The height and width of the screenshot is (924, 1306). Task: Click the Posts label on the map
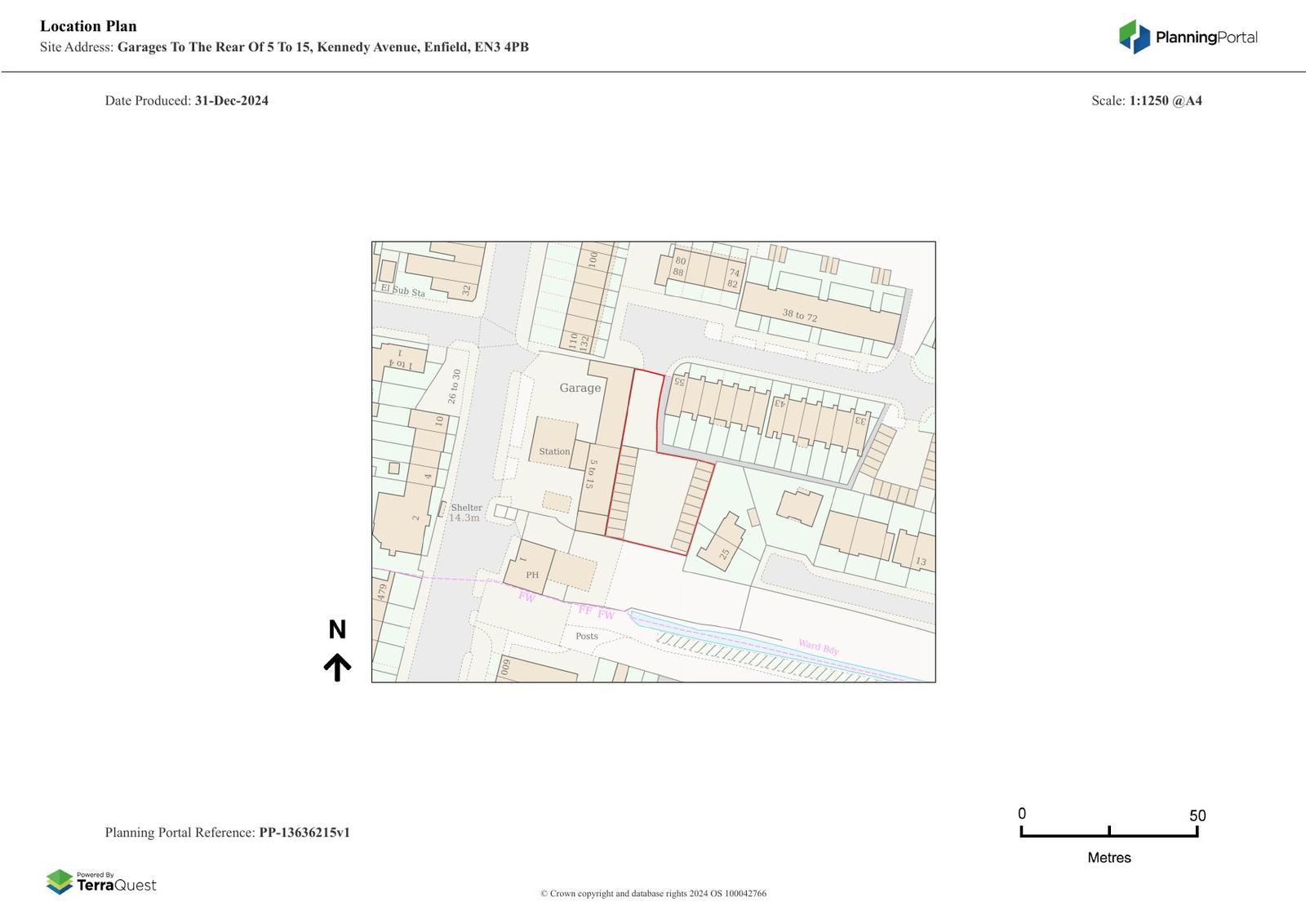[586, 636]
